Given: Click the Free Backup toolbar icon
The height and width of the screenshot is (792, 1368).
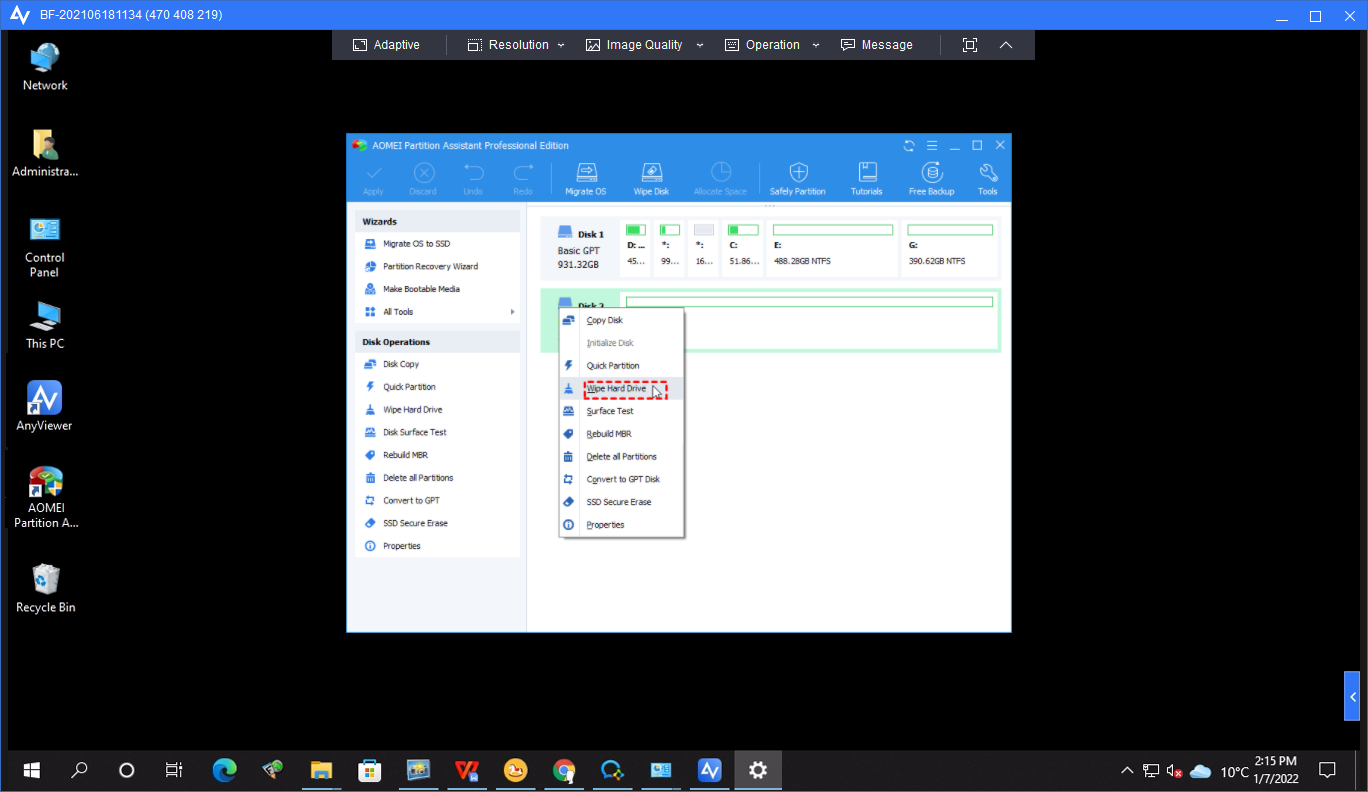Looking at the screenshot, I should (931, 178).
